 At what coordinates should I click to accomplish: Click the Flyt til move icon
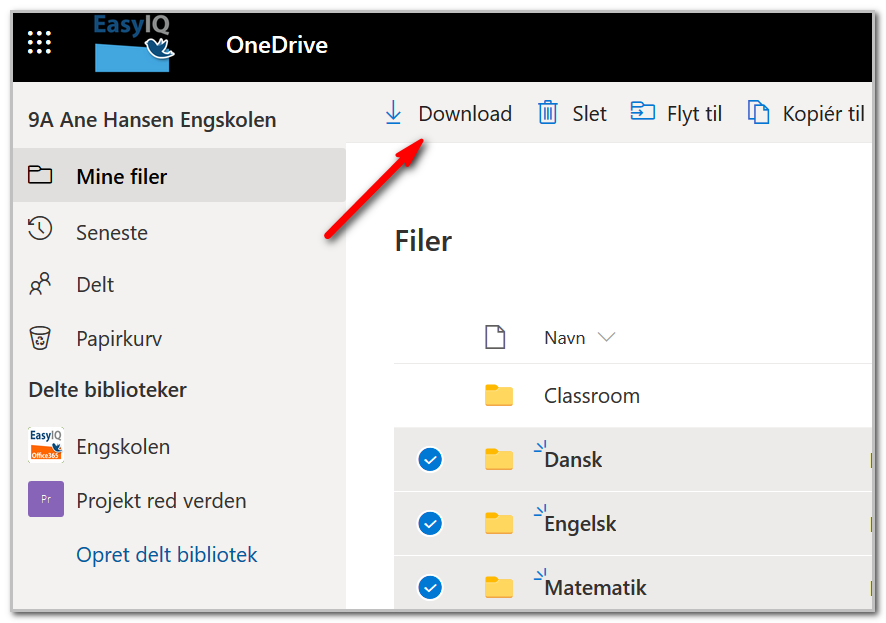(642, 111)
